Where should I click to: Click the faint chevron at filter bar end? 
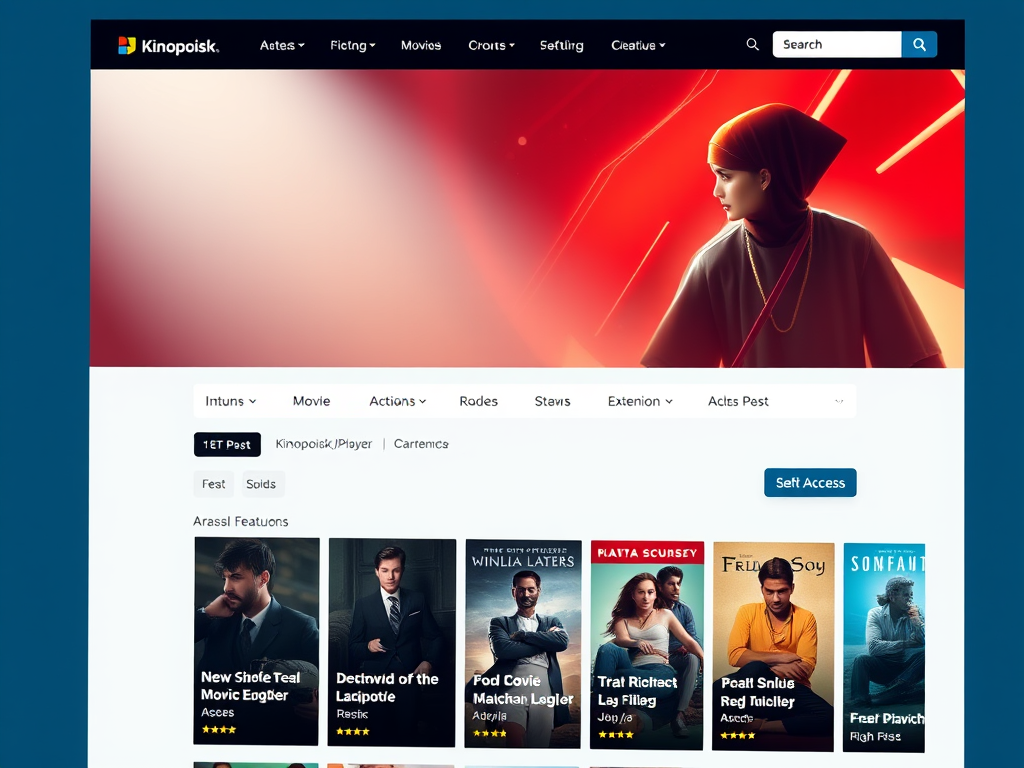point(839,401)
